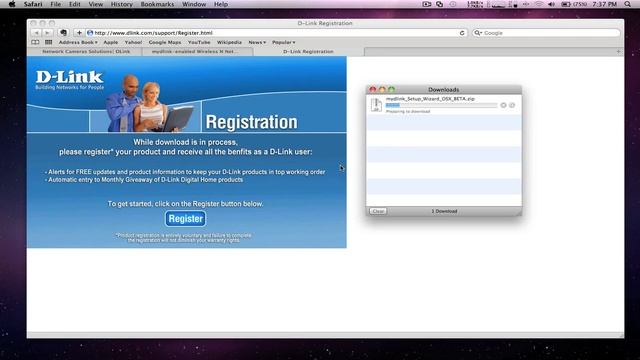This screenshot has height=360, width=640.
Task: Open the Bookmarks menu
Action: (x=157, y=4)
